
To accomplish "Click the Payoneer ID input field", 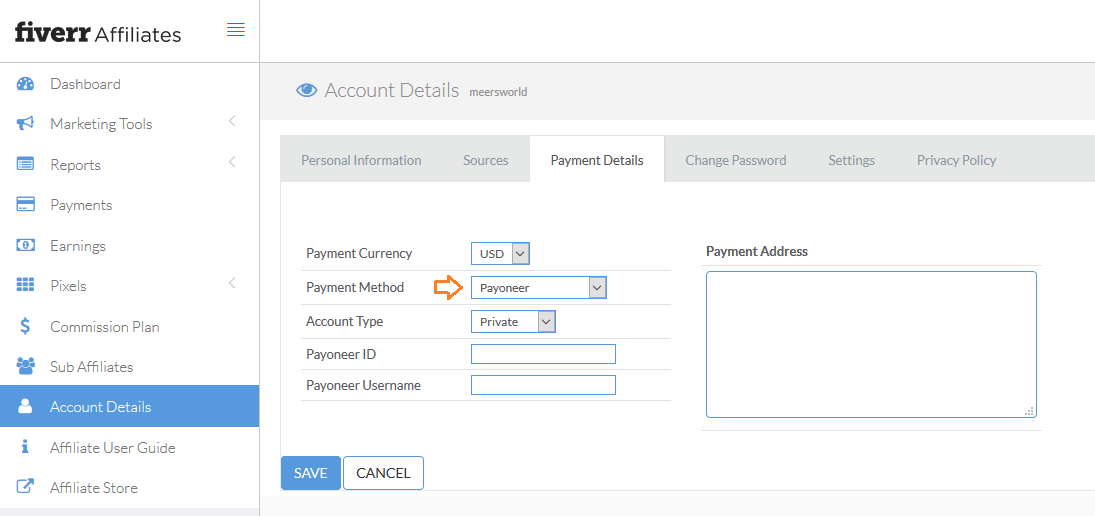I will 543,354.
